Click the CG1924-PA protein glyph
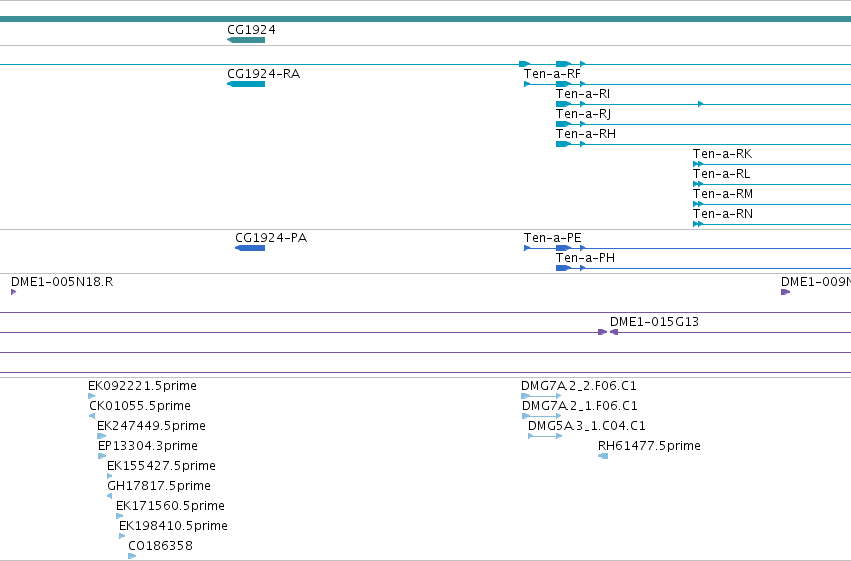 pos(250,248)
